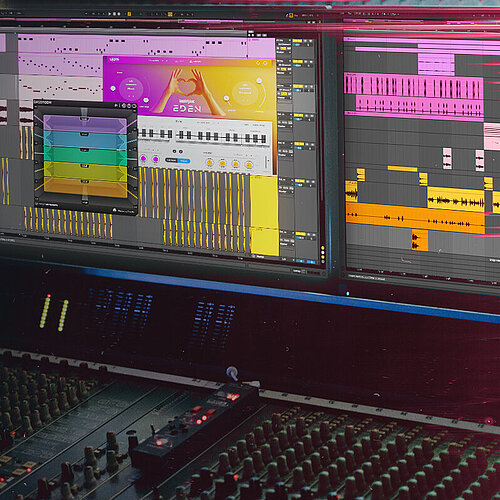Click the second small black round icon above Eden's switch
This screenshot has height=500, width=500.
[181, 152]
